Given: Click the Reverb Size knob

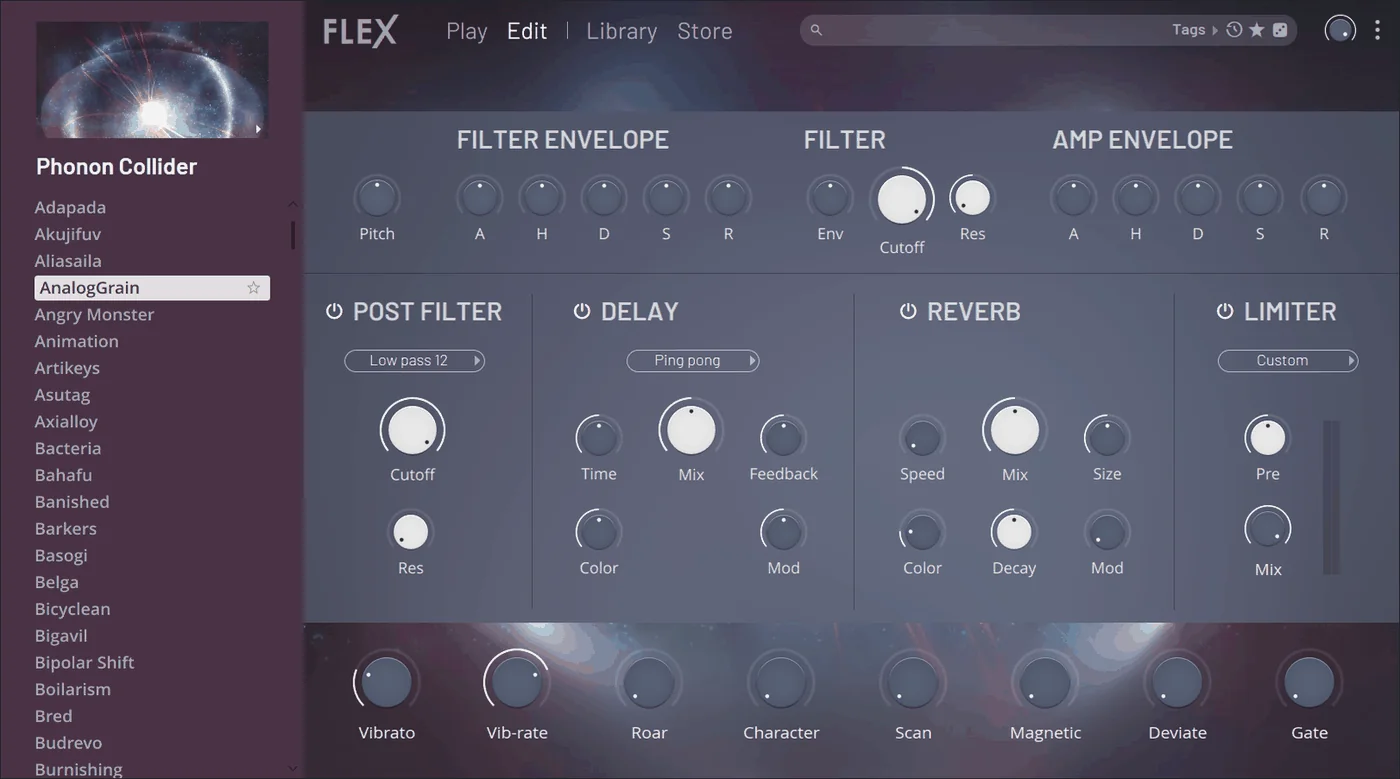Looking at the screenshot, I should 1107,437.
